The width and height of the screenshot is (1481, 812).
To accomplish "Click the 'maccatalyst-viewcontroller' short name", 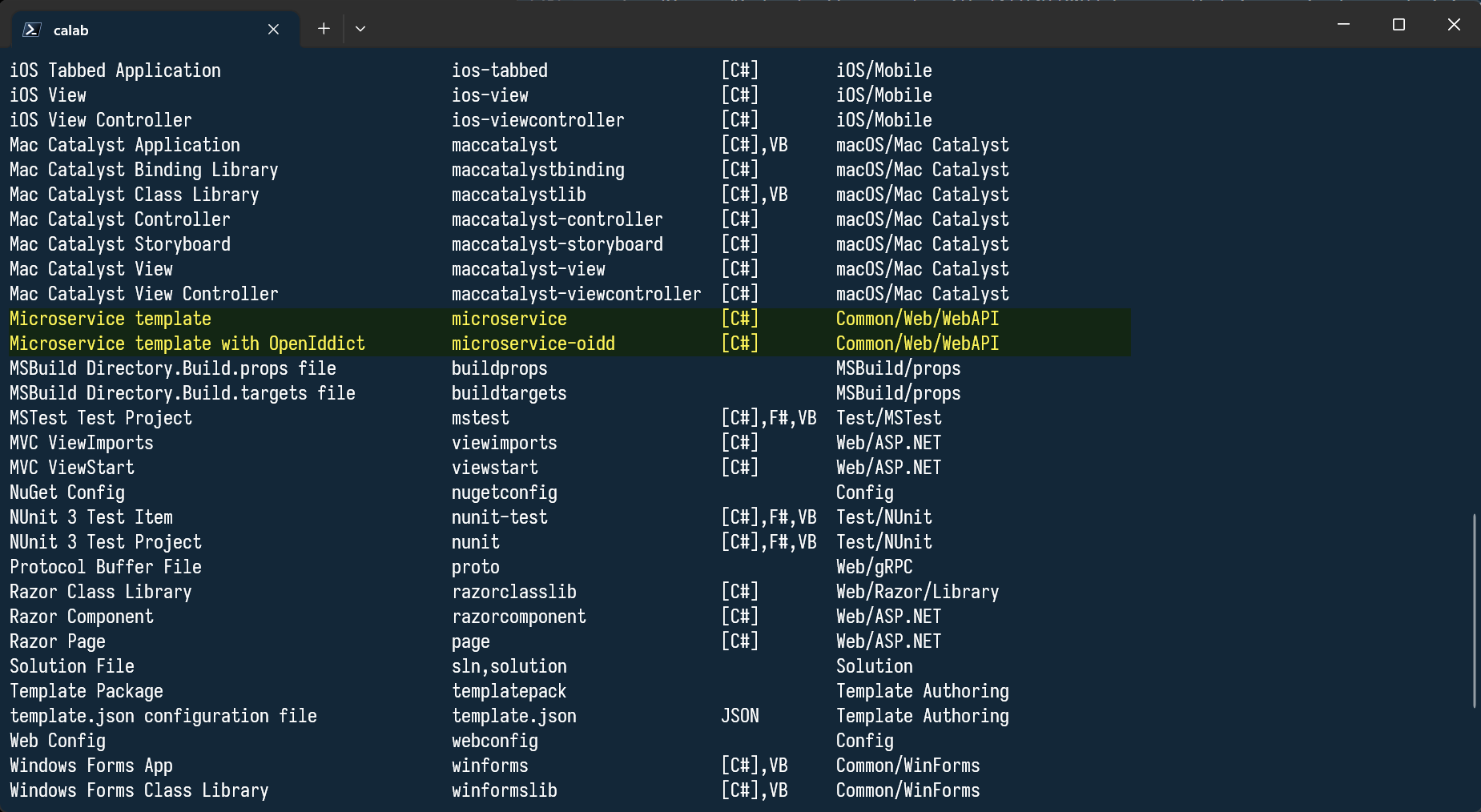I will point(577,294).
